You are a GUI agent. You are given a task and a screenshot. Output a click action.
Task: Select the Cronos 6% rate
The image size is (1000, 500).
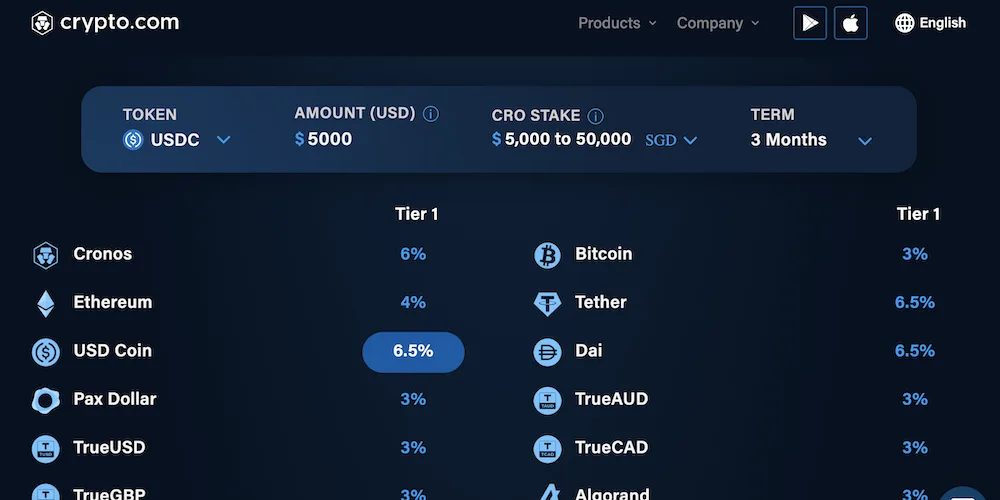pos(413,255)
